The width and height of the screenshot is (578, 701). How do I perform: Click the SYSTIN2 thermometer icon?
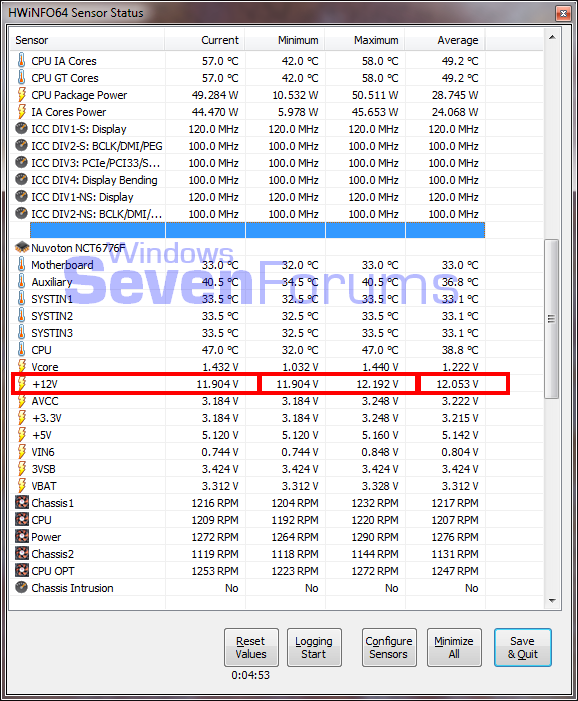pyautogui.click(x=21, y=315)
